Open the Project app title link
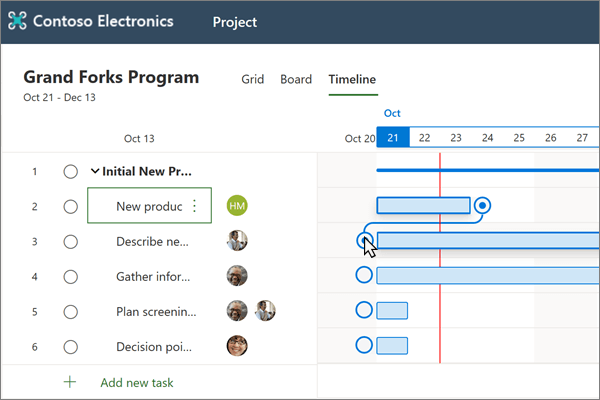 tap(235, 22)
